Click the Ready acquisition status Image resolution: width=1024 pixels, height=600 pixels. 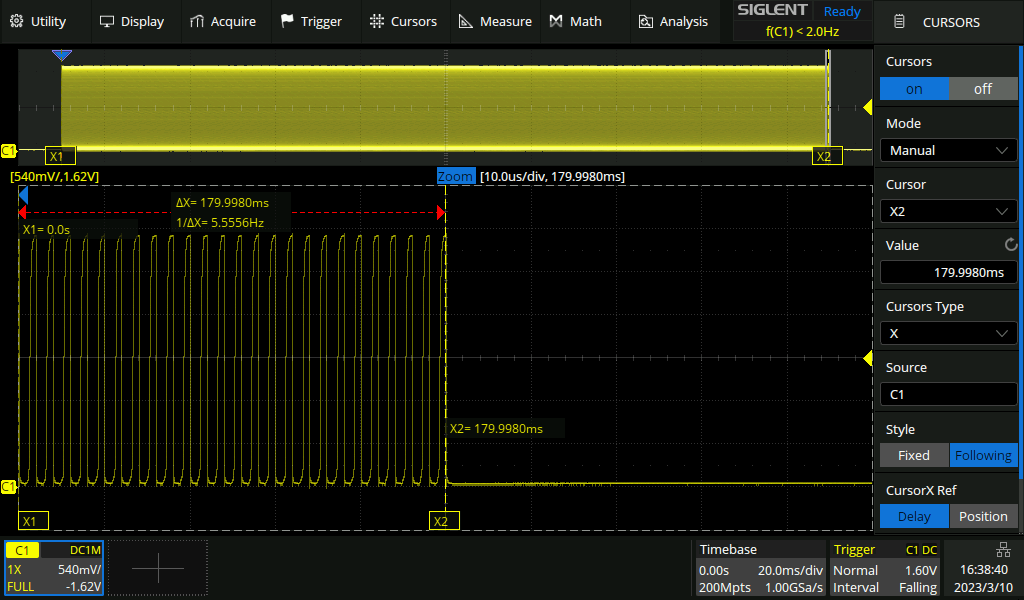click(842, 11)
